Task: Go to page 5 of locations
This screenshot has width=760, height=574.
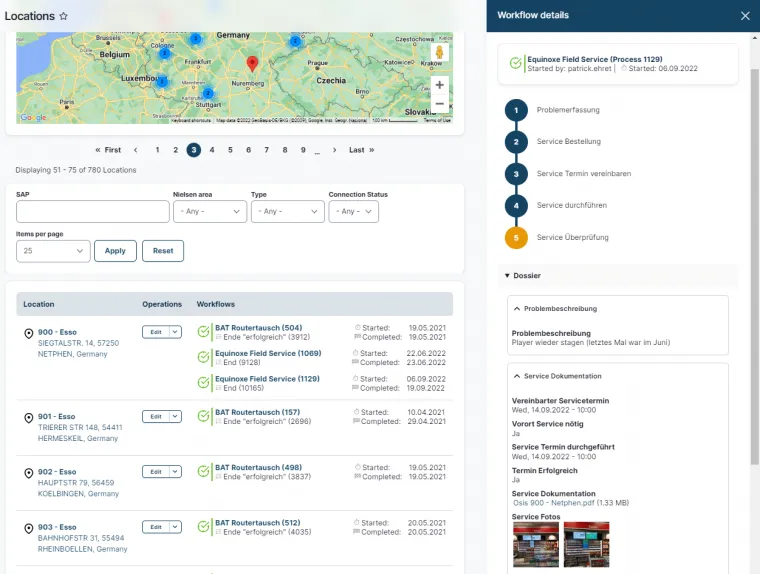Action: coord(230,150)
